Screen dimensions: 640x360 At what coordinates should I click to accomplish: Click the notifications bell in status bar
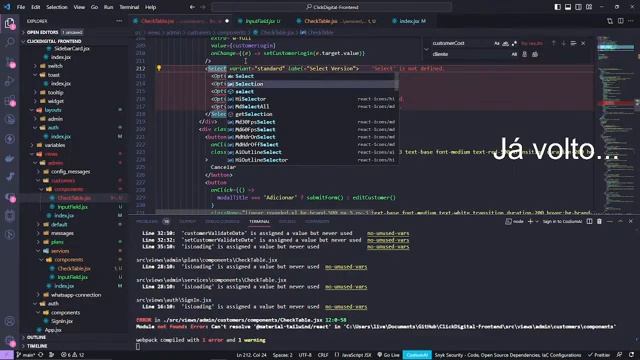pos(631,355)
